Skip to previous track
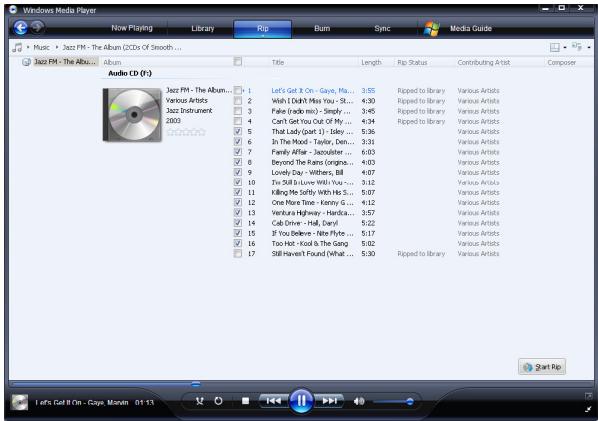The width and height of the screenshot is (598, 421). (x=273, y=401)
